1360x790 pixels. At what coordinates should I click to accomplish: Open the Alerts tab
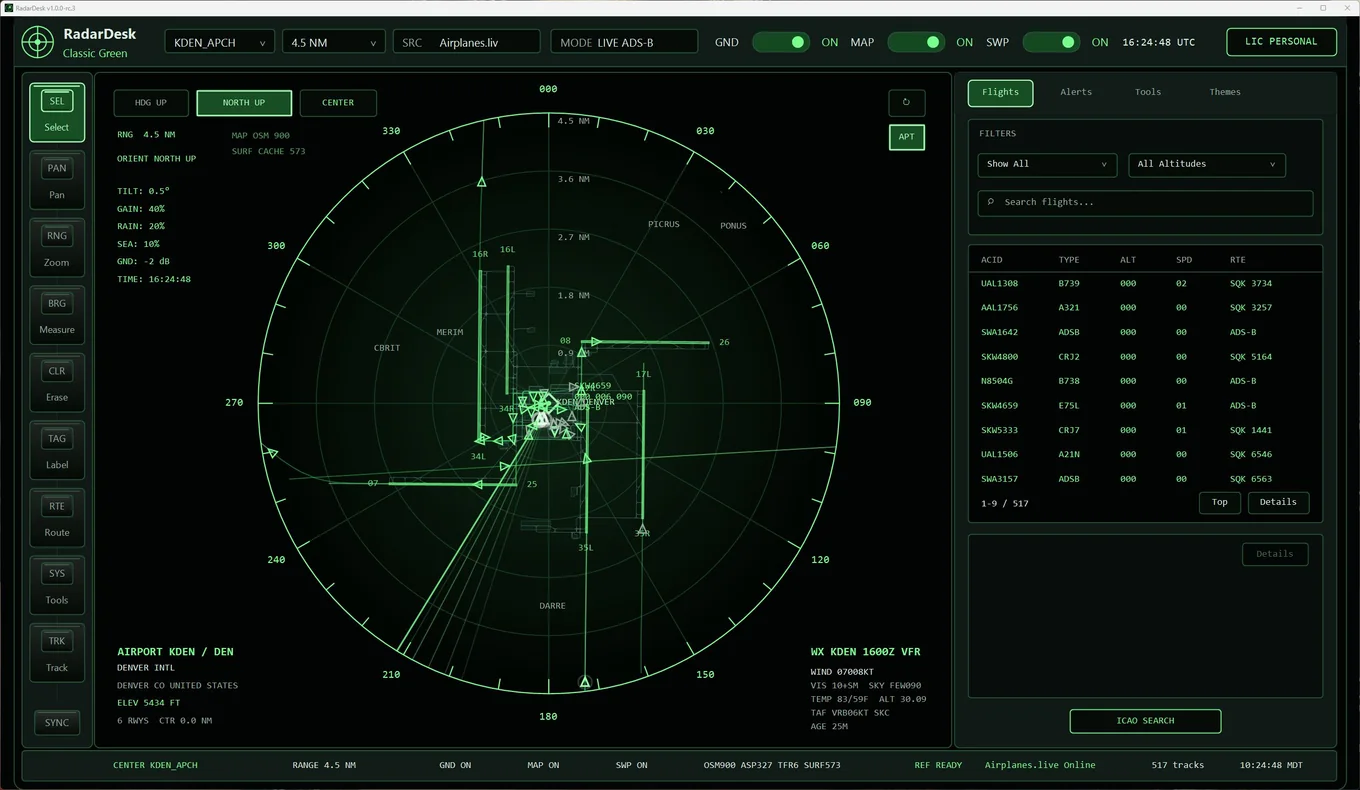pyautogui.click(x=1076, y=92)
